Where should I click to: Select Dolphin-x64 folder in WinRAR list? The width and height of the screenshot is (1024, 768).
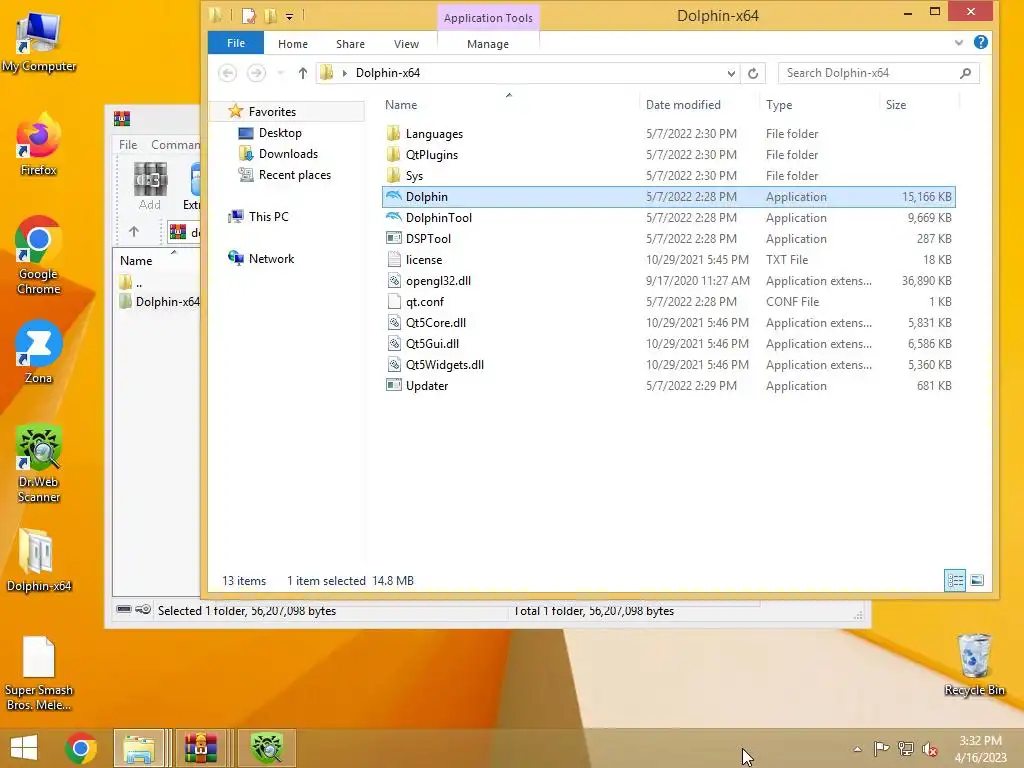tap(160, 302)
